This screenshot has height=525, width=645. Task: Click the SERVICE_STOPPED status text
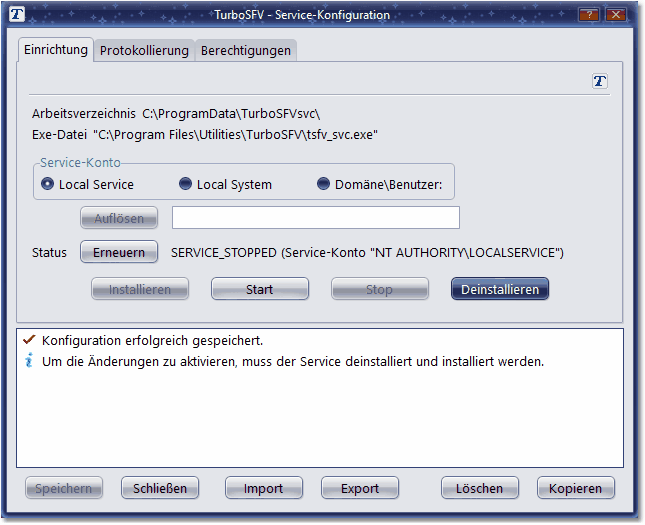tap(367, 252)
